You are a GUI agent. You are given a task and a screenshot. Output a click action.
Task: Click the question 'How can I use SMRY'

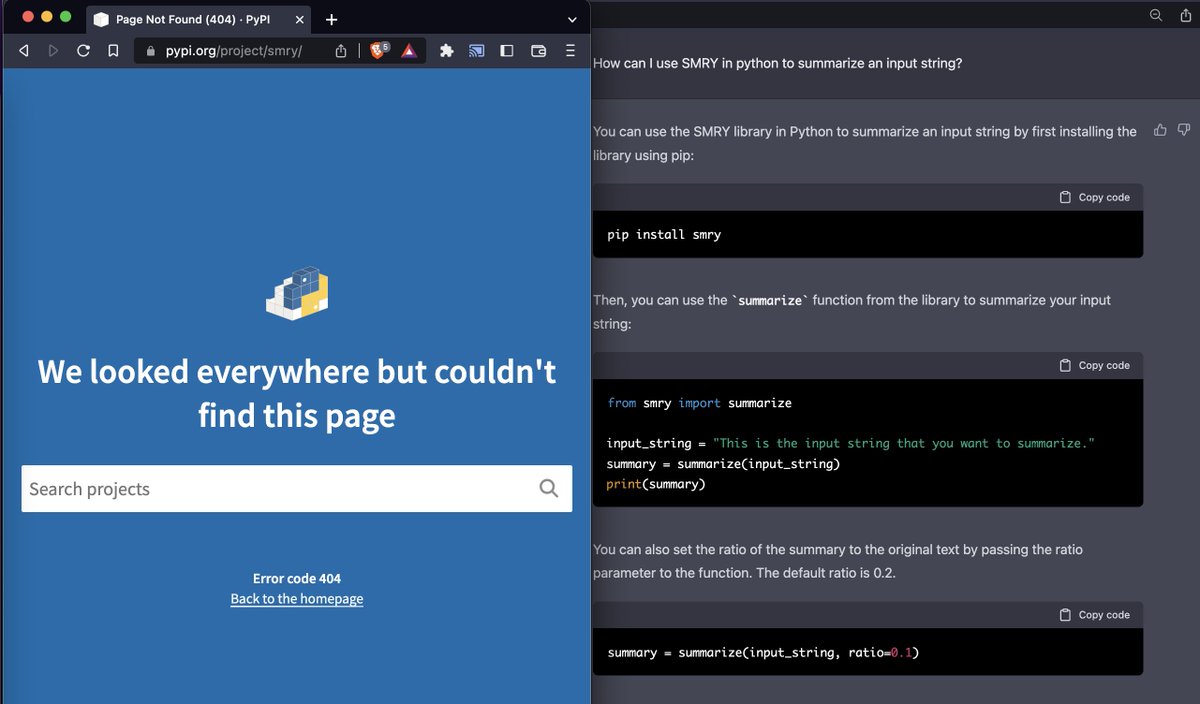(778, 63)
